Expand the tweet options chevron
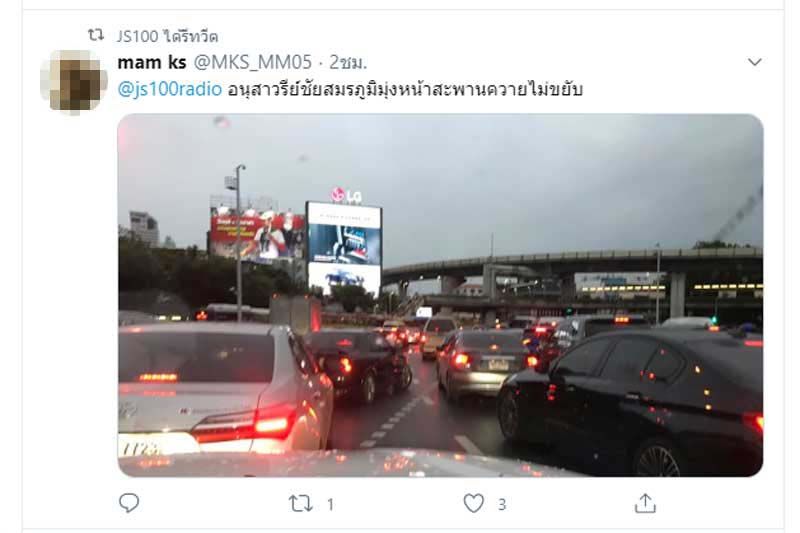Viewport: 800px width, 533px height. point(755,62)
